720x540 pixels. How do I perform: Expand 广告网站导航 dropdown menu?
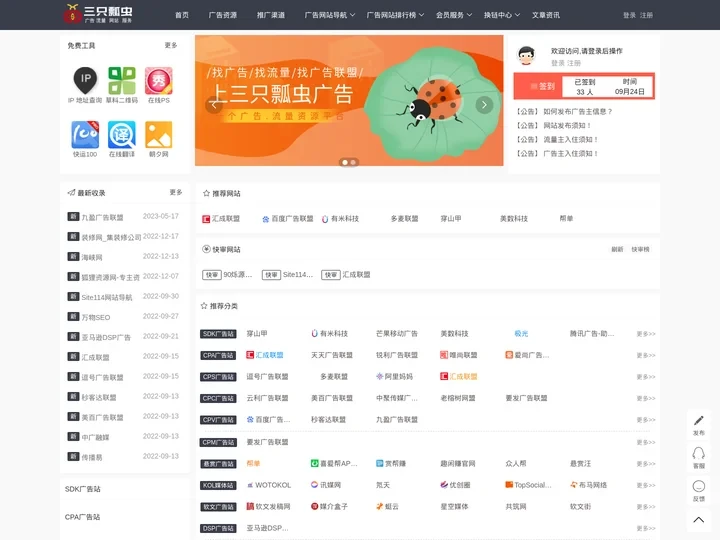(330, 15)
